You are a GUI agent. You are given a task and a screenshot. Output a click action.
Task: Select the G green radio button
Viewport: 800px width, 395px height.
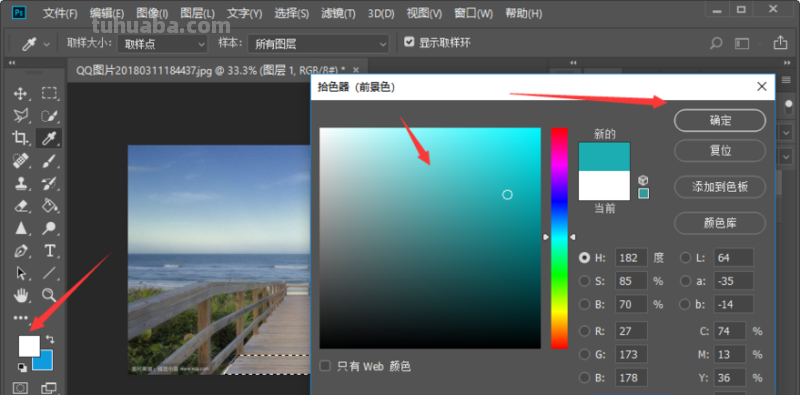(584, 354)
